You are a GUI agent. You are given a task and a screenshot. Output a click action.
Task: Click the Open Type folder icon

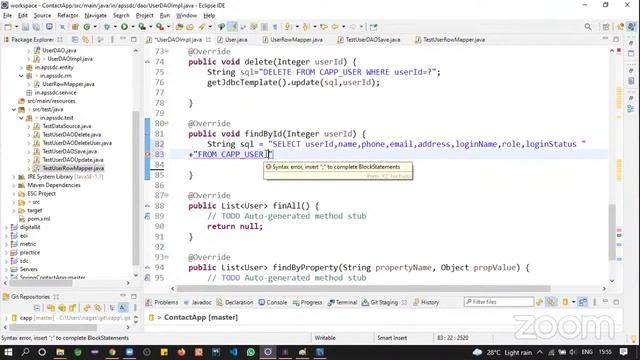[179, 27]
